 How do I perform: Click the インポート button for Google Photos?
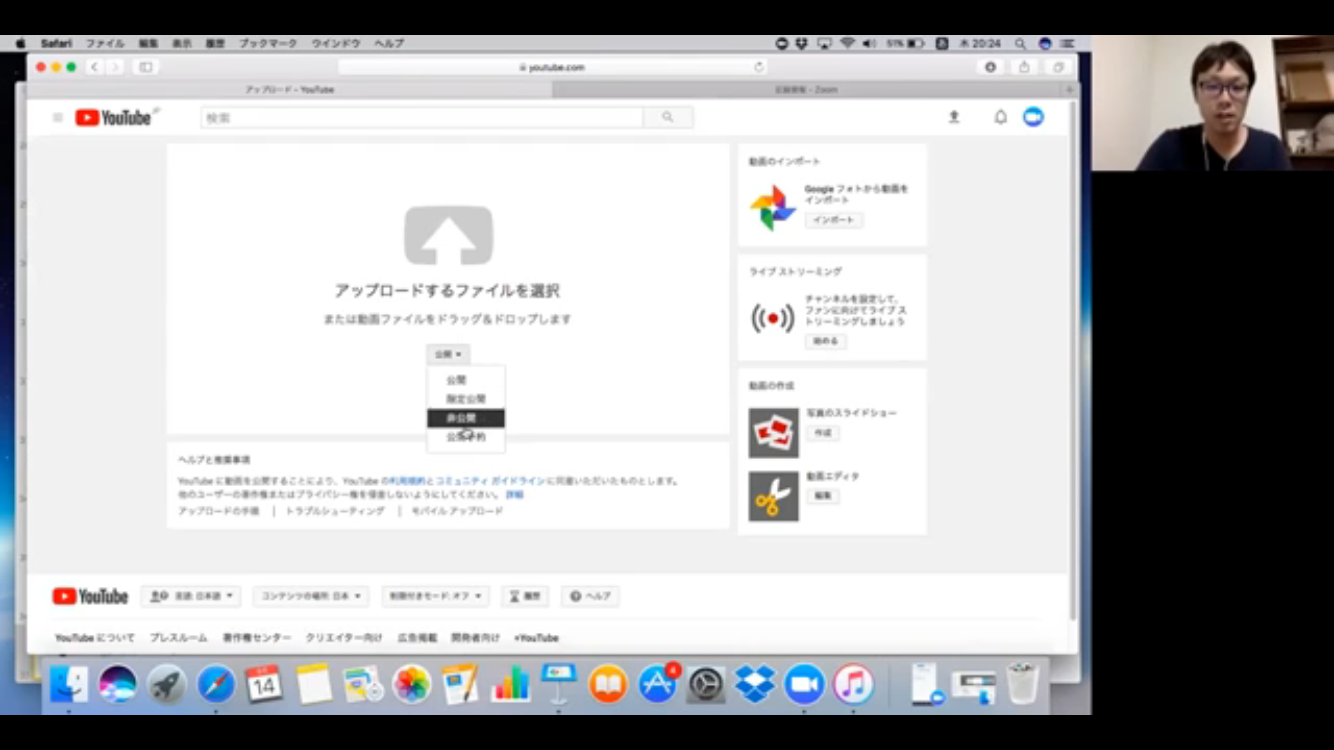pyautogui.click(x=834, y=220)
